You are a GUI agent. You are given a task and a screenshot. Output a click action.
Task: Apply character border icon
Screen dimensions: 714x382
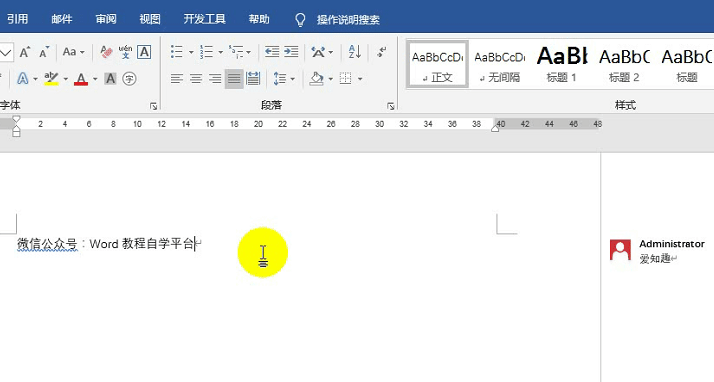coord(144,52)
